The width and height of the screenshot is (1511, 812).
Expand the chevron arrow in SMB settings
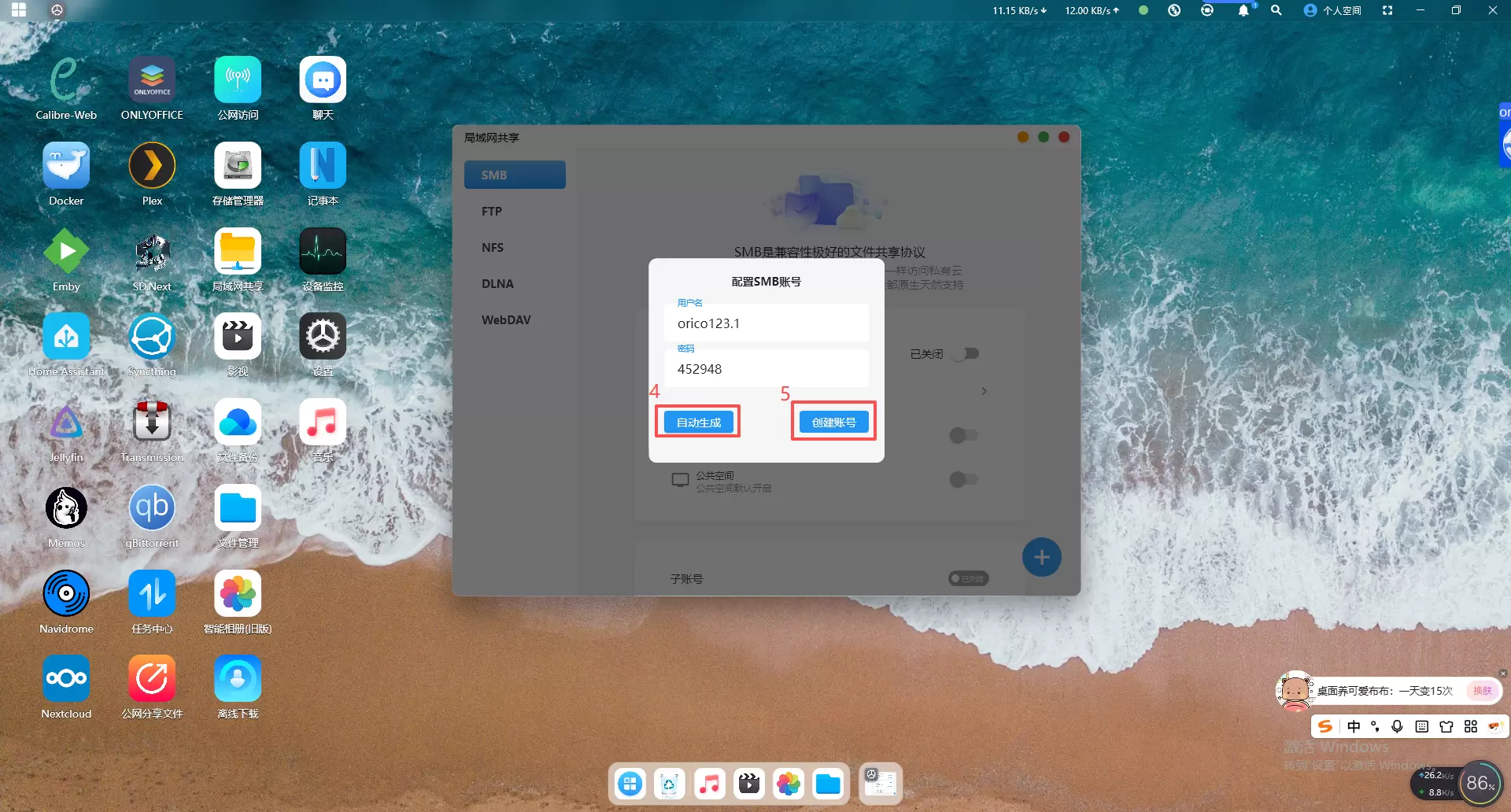point(984,391)
